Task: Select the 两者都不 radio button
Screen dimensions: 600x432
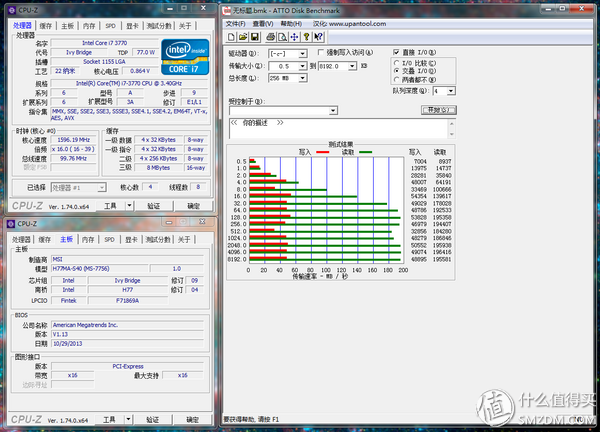Action: [x=396, y=80]
